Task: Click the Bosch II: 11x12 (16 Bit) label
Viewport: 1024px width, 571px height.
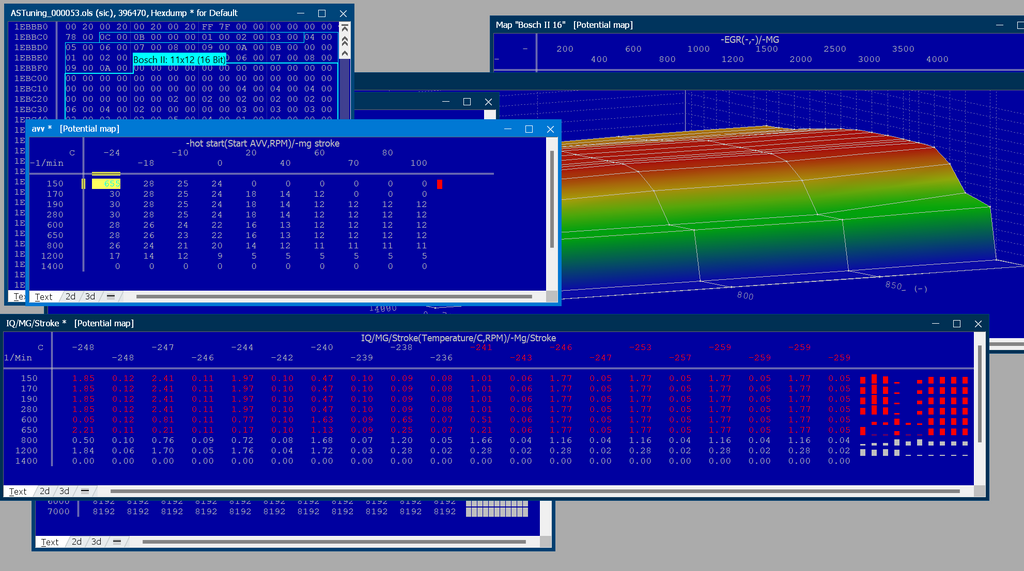Action: 180,59
